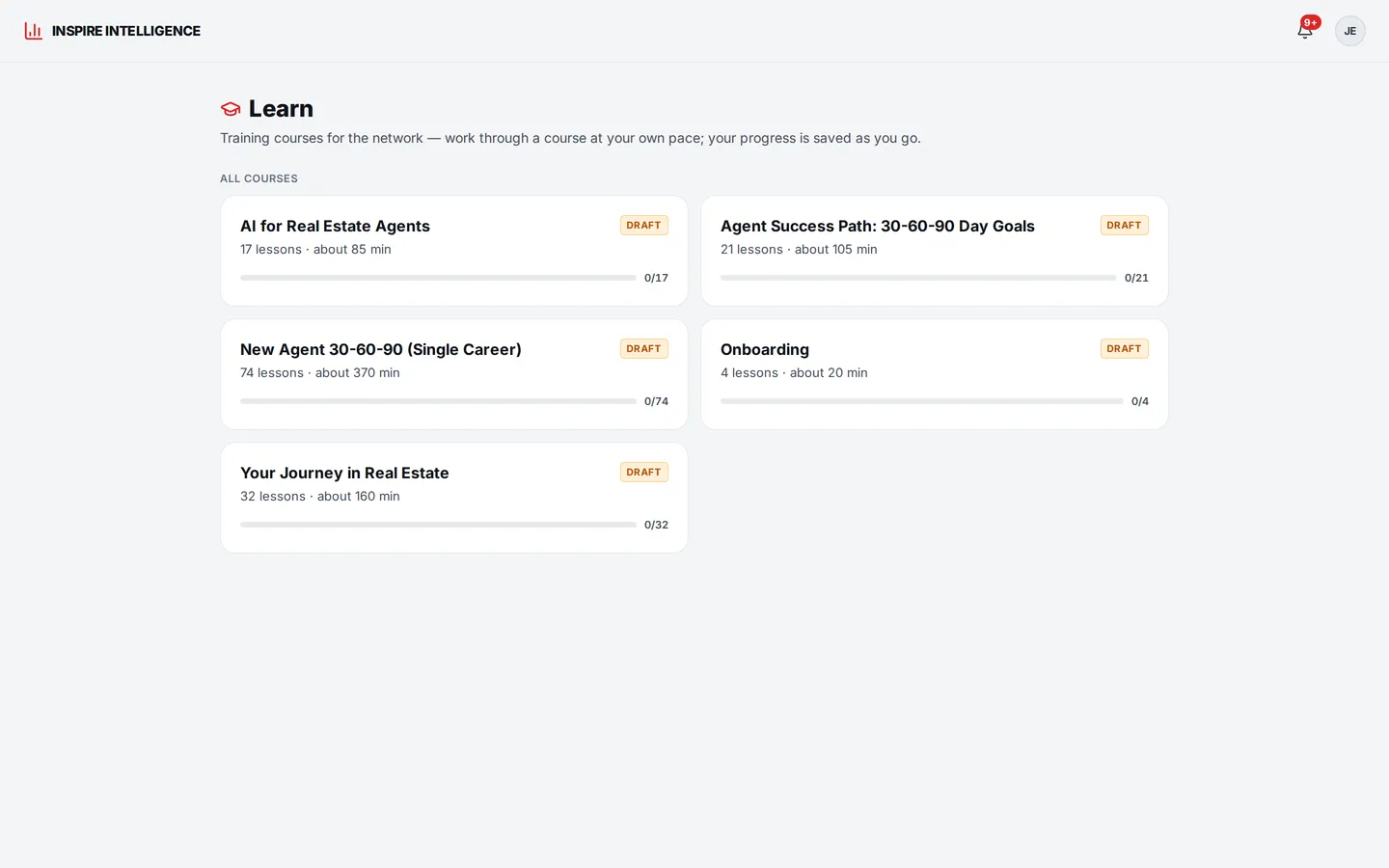Image resolution: width=1389 pixels, height=868 pixels.
Task: Click the 0/17 progress count
Action: 656,278
